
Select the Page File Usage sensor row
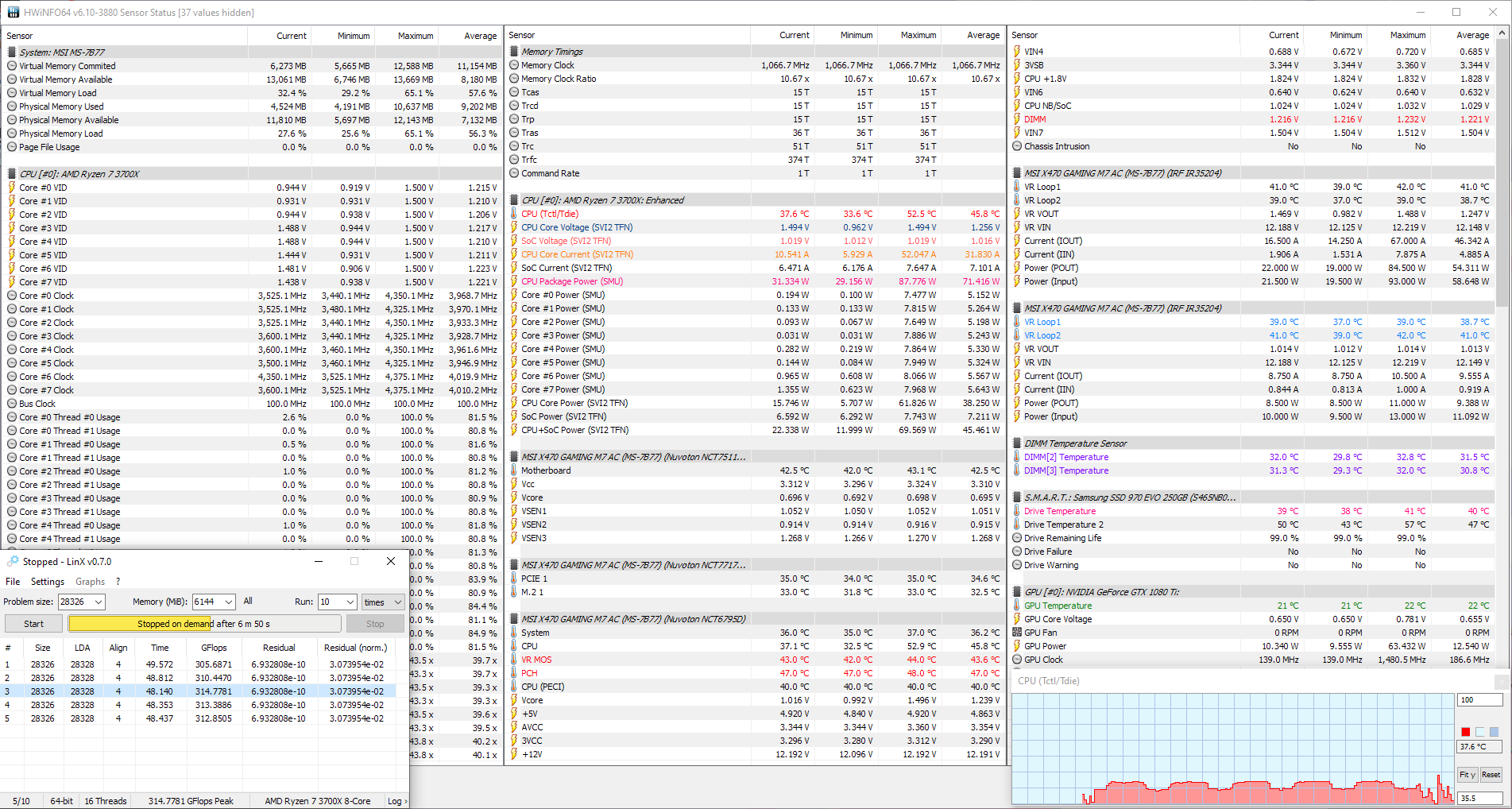click(252, 147)
